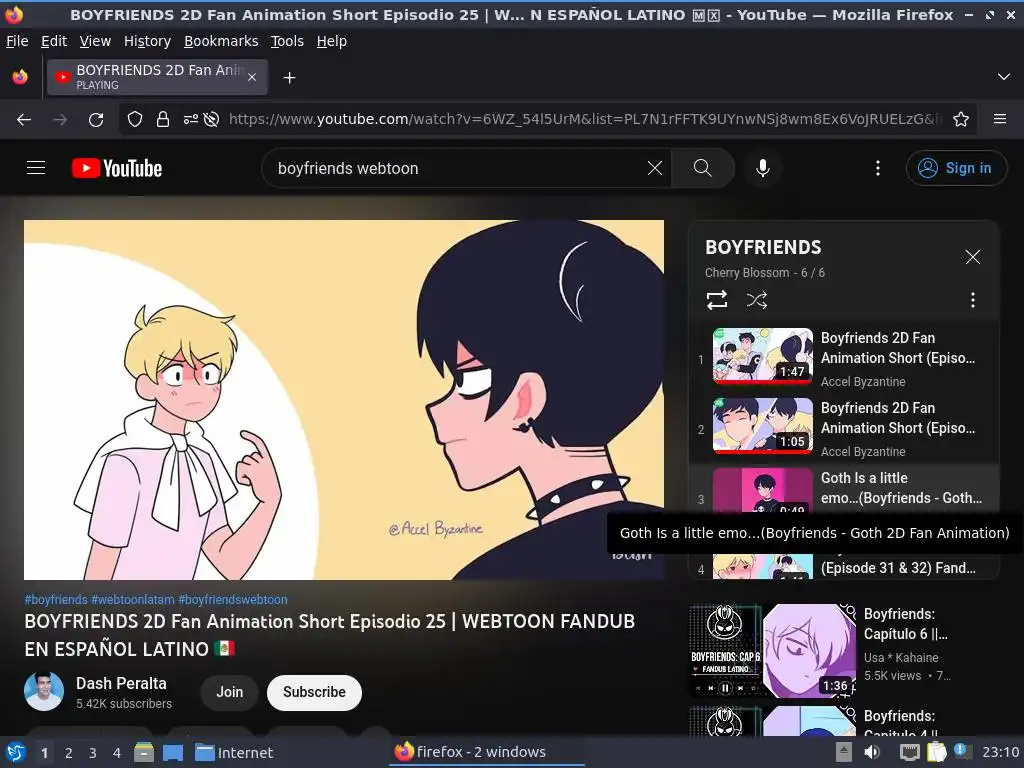The height and width of the screenshot is (768, 1024).
Task: Open Boyfriends: Capítulo 6 recommended thumbnail
Action: coord(772,650)
